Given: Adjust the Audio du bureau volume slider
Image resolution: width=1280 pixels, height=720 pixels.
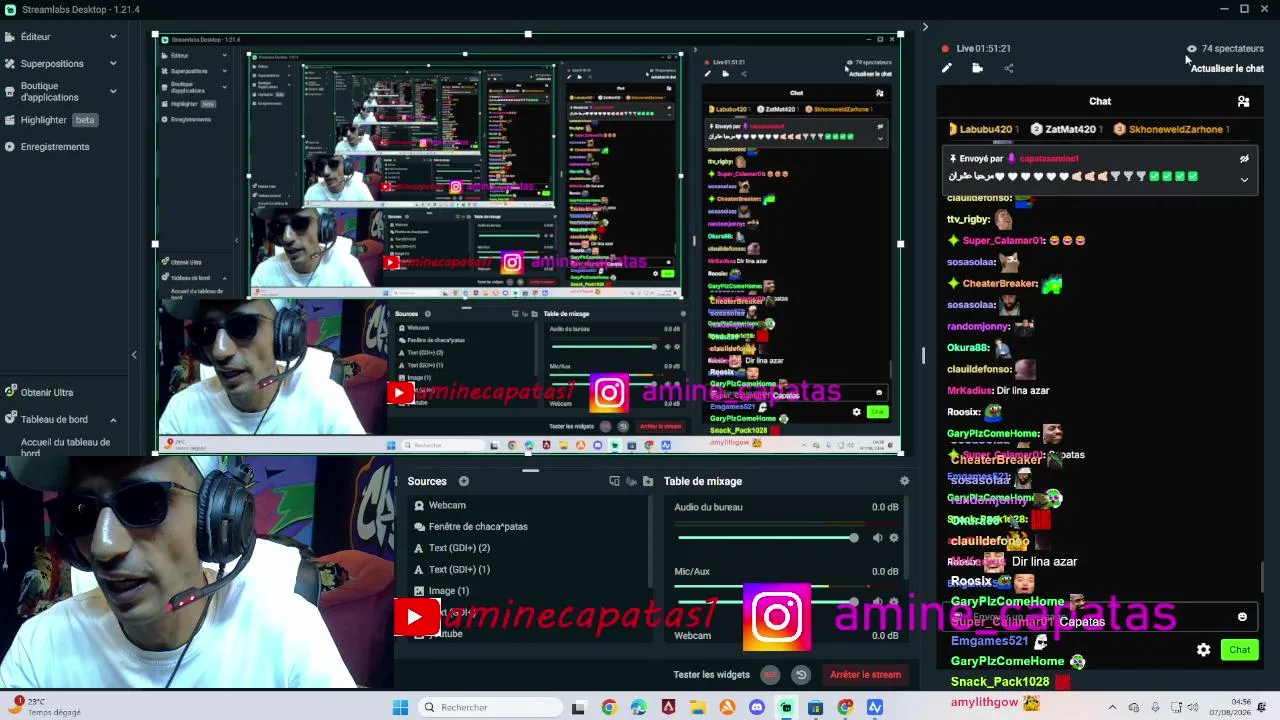Looking at the screenshot, I should pos(767,538).
